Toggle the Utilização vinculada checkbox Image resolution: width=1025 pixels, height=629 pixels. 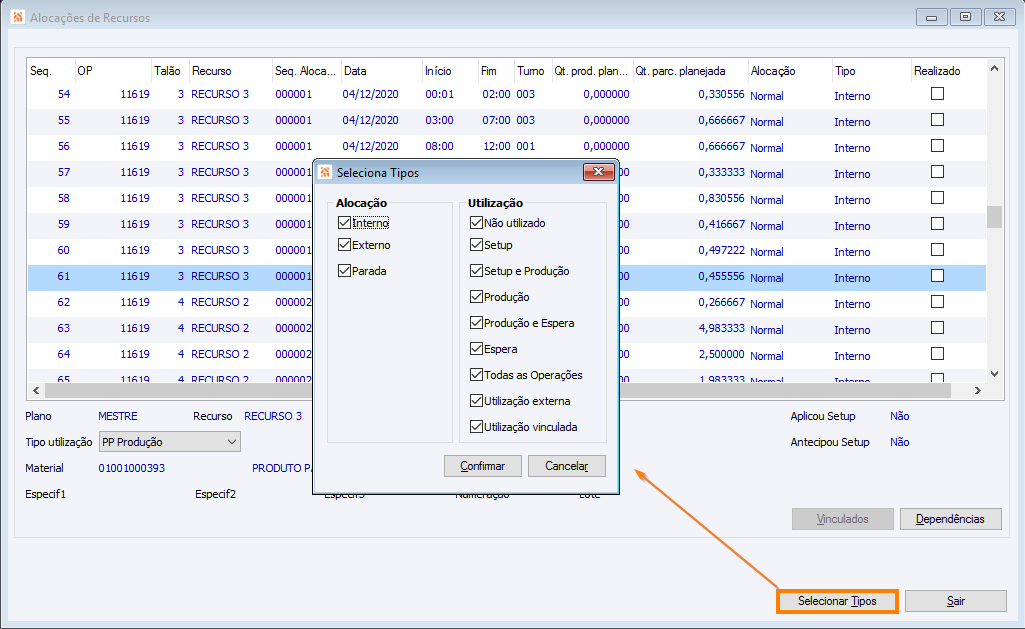(x=477, y=427)
